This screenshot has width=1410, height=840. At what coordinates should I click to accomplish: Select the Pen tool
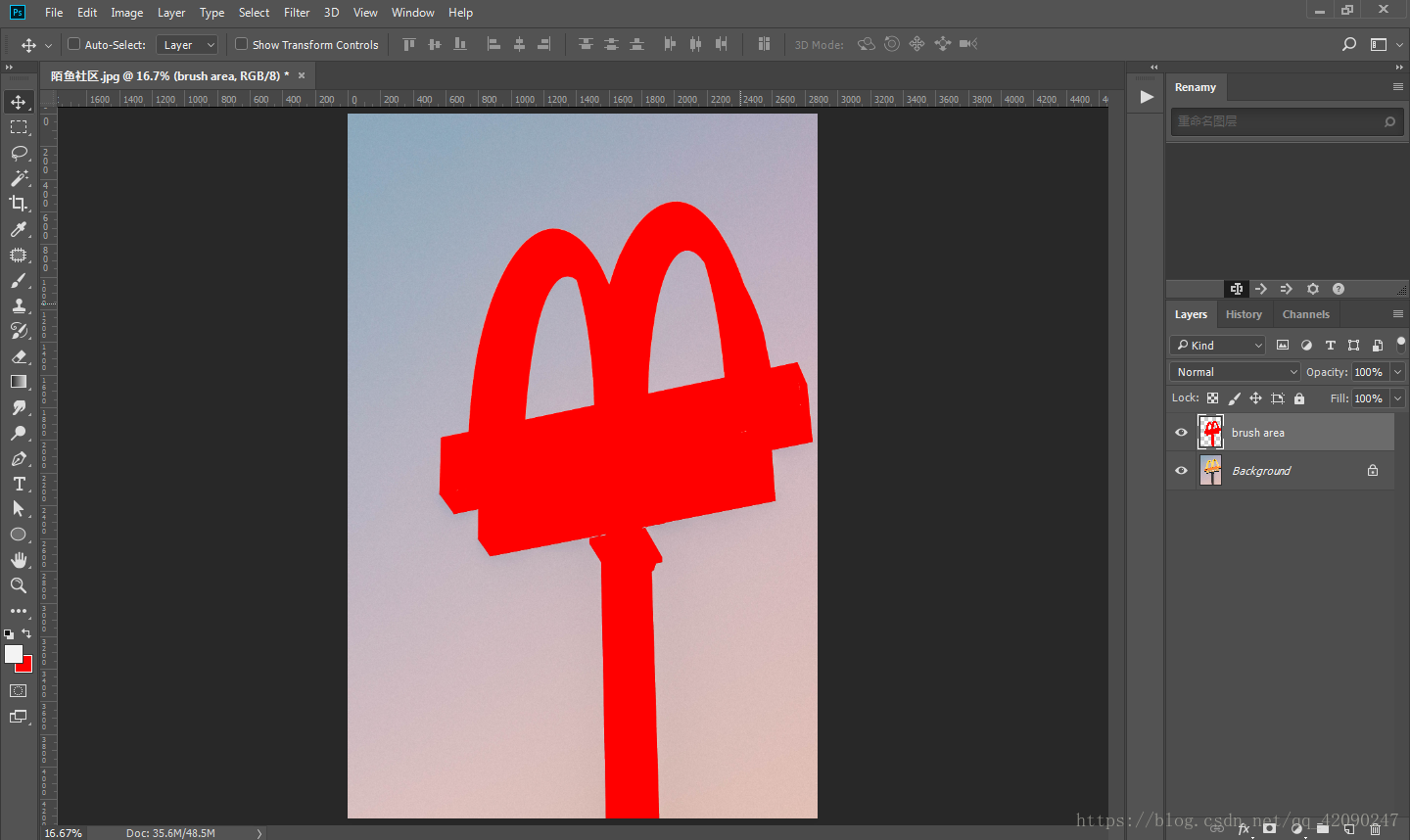tap(19, 458)
